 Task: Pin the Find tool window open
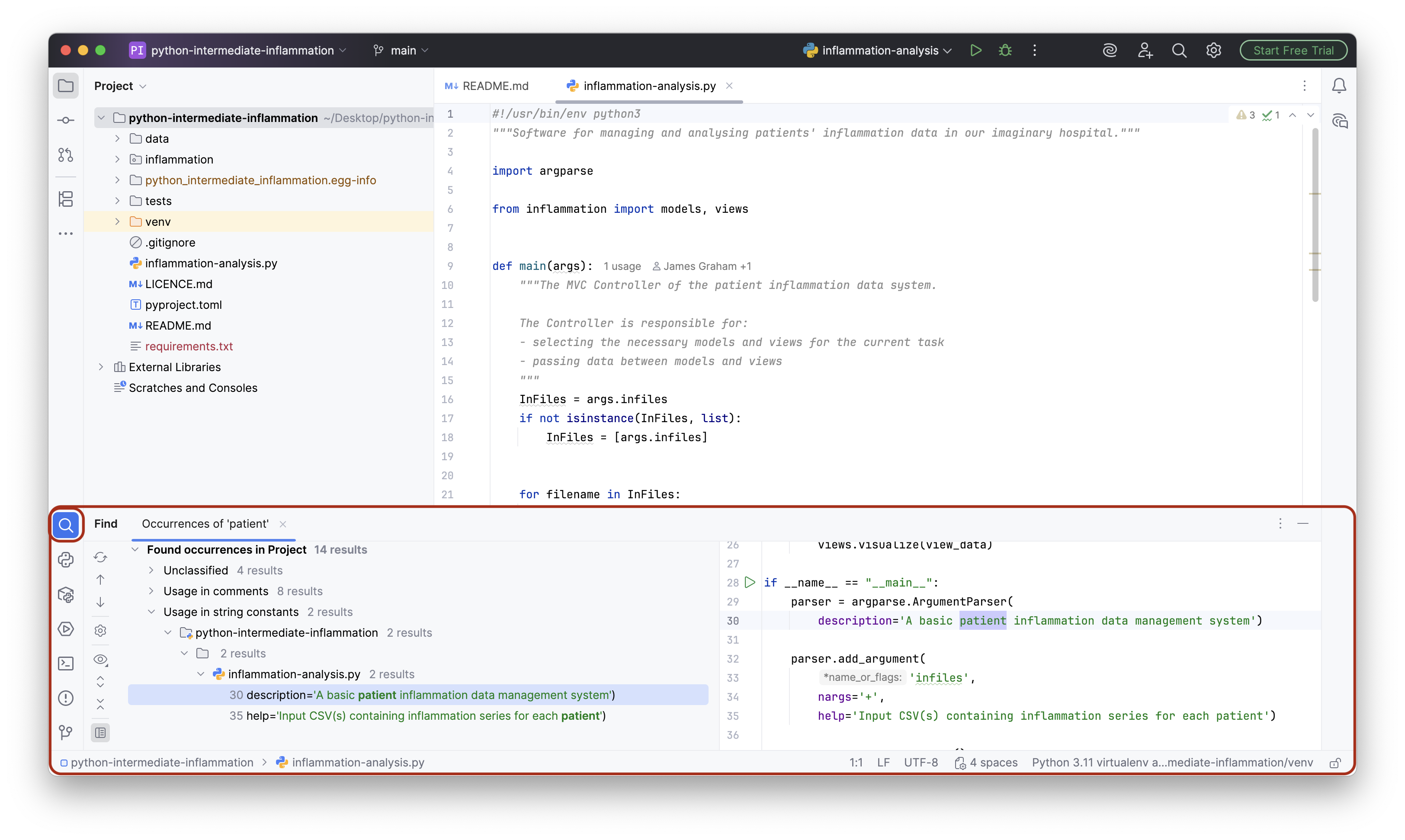tap(1280, 523)
